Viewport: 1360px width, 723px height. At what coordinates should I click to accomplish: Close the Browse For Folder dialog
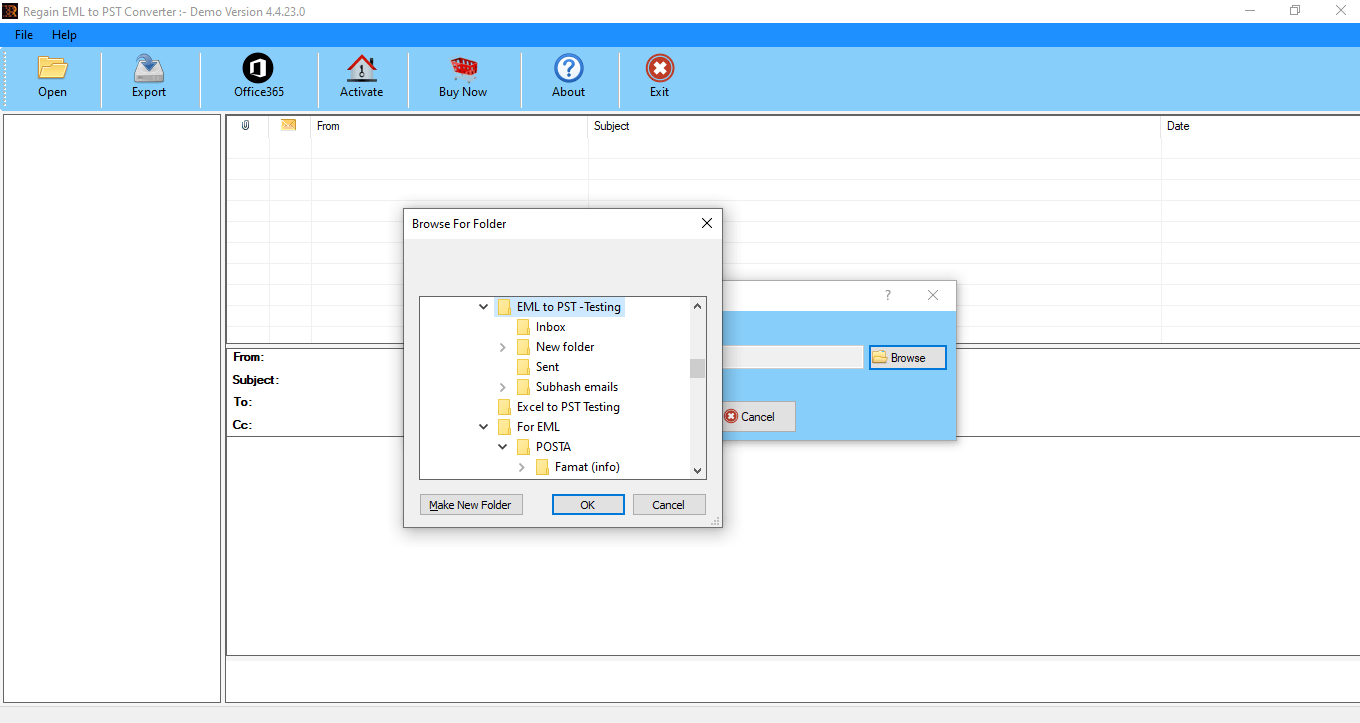pyautogui.click(x=706, y=223)
